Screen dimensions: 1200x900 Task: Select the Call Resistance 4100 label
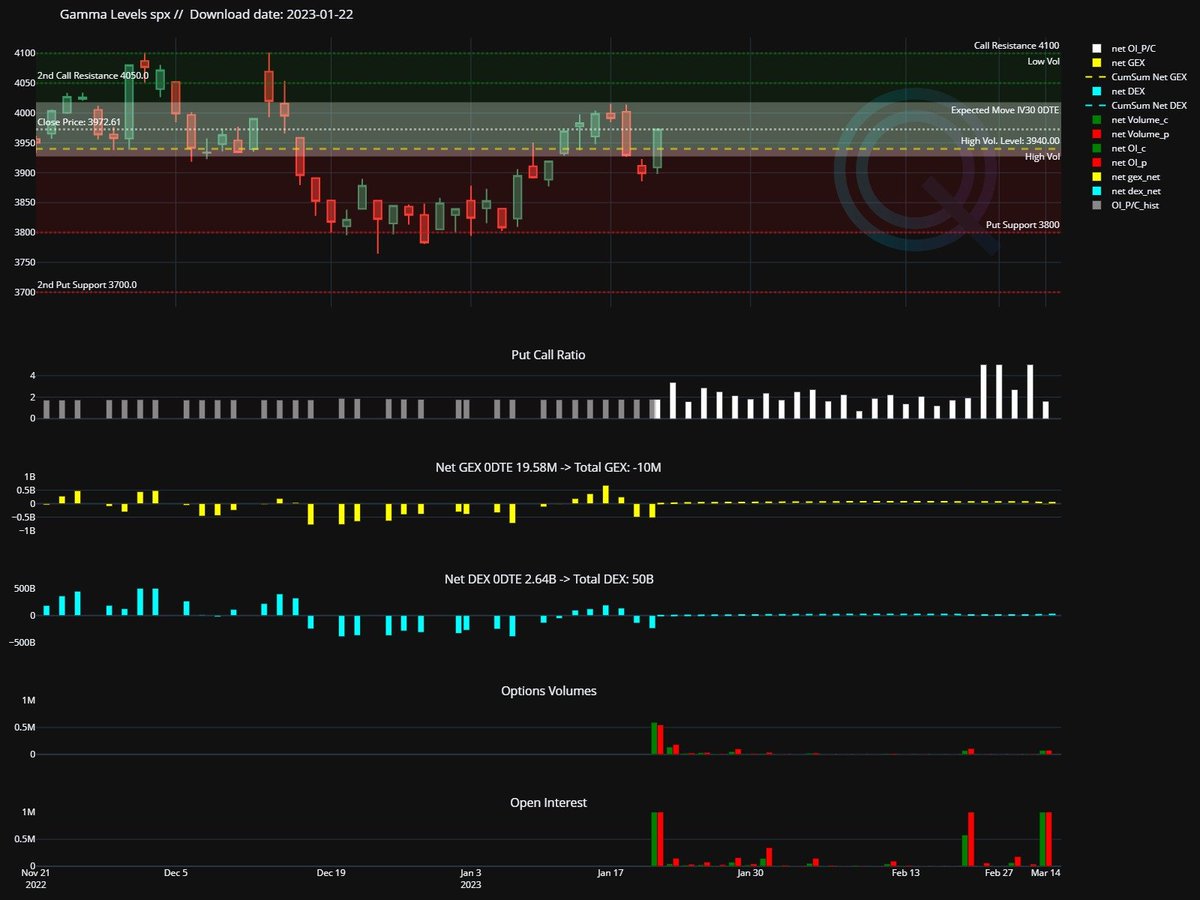[x=1015, y=45]
